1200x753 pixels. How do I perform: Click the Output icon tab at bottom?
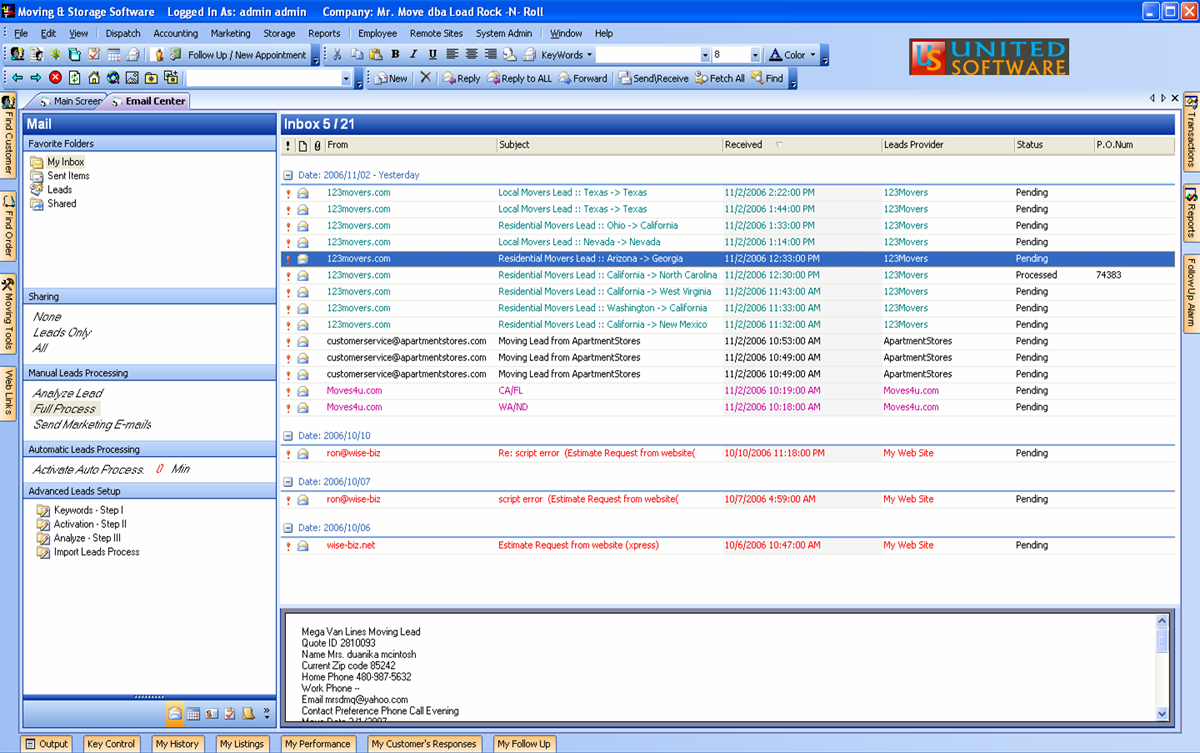45,744
